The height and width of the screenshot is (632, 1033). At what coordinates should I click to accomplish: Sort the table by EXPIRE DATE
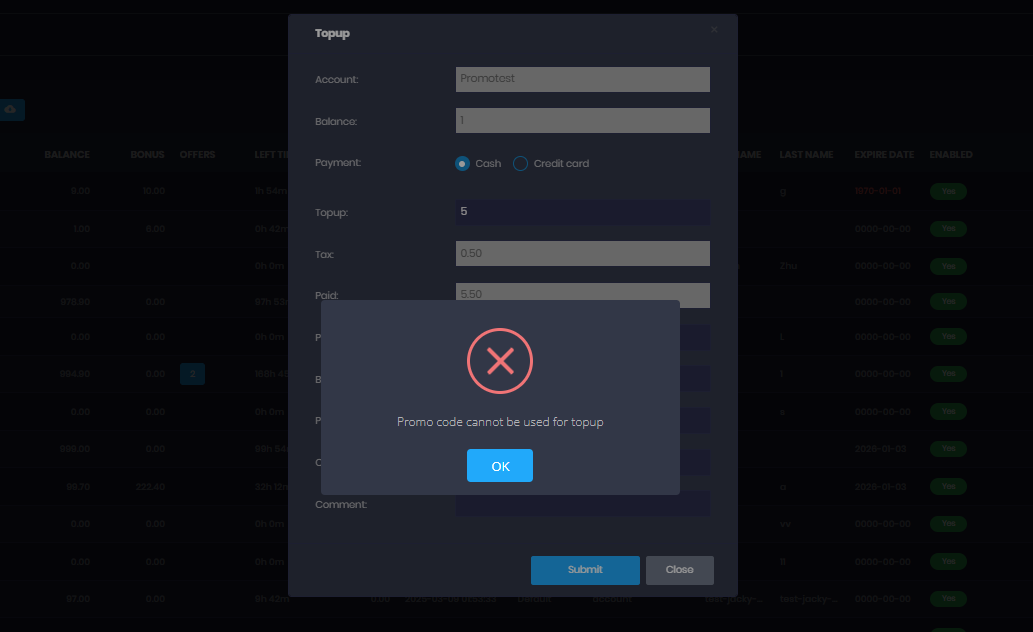884,154
